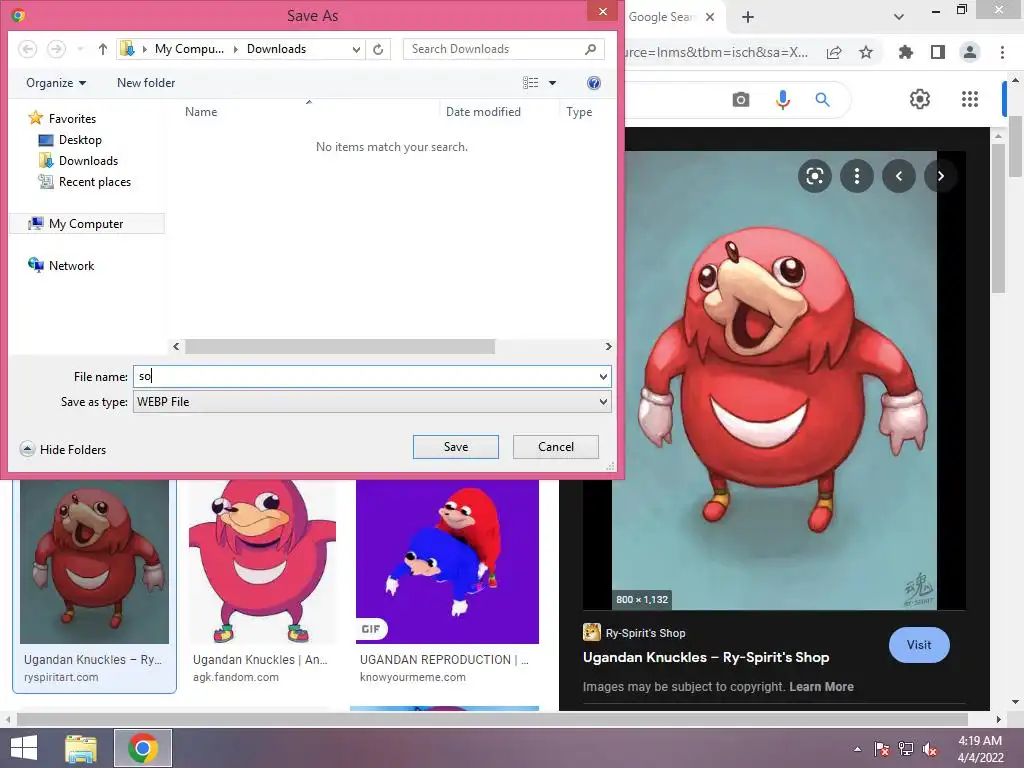Open a new Chrome tab
The height and width of the screenshot is (768, 1024).
[748, 17]
